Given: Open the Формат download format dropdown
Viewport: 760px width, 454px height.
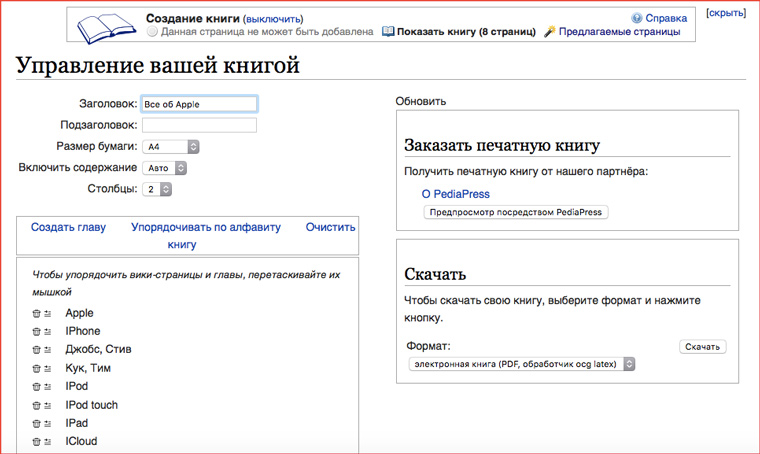Looking at the screenshot, I should [522, 364].
